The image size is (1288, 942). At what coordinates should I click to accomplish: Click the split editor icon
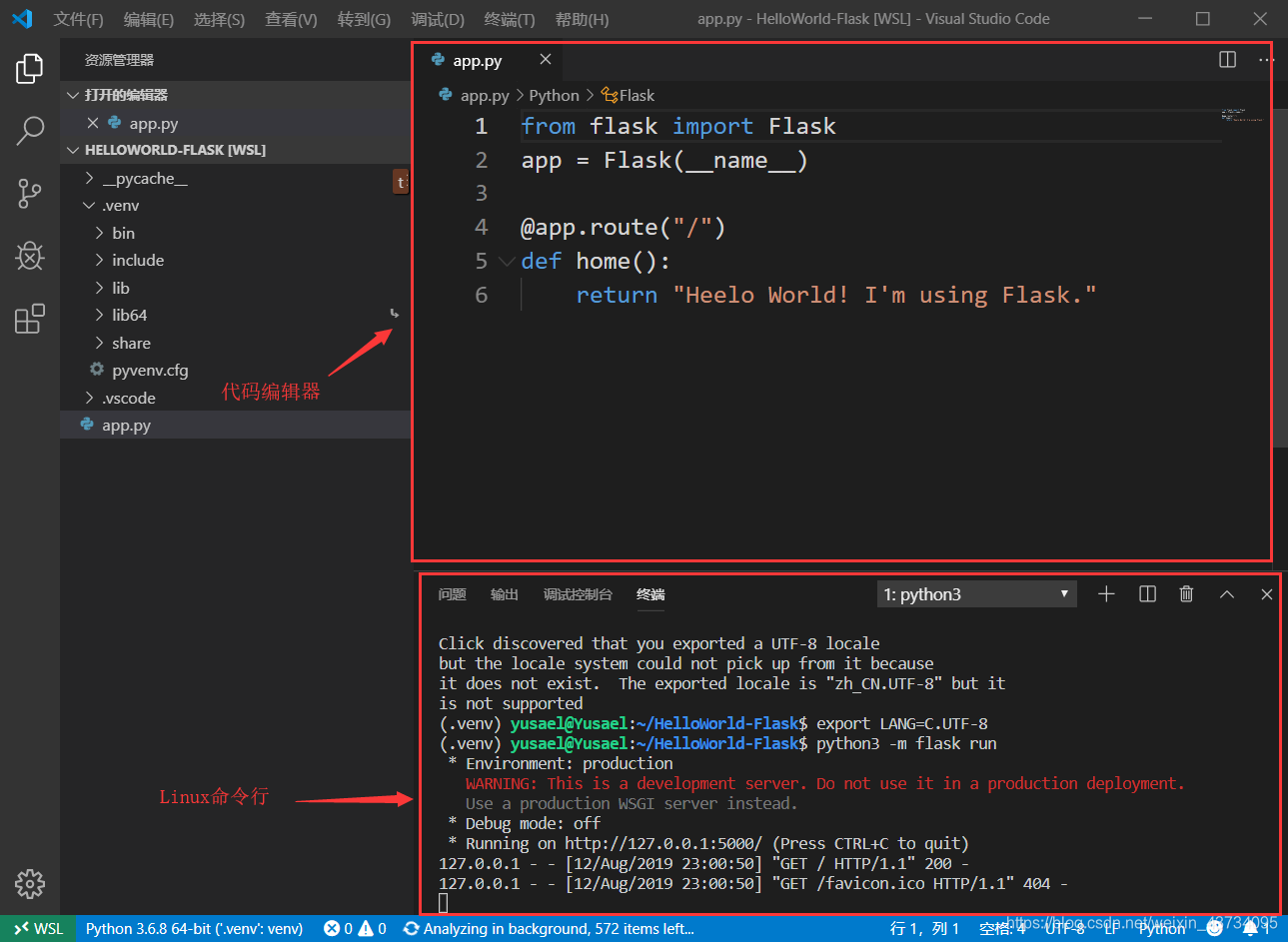coord(1228,60)
